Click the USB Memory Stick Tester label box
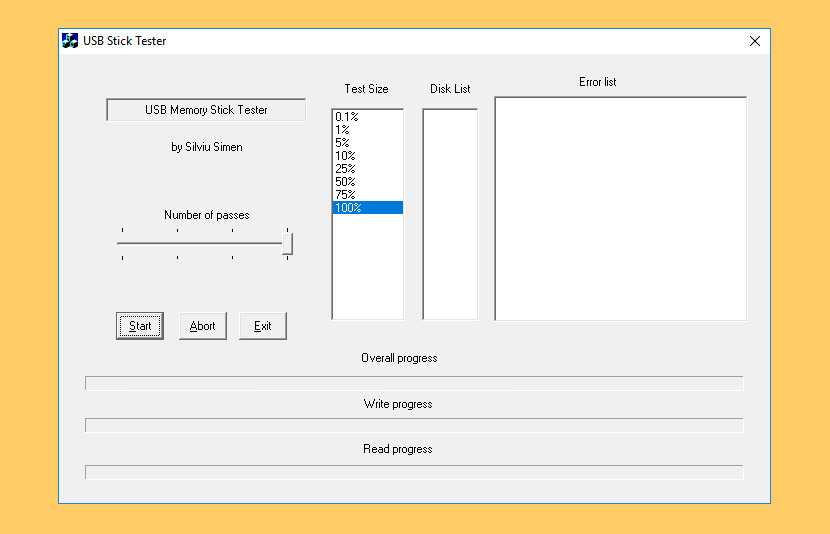The height and width of the screenshot is (534, 830). click(206, 110)
